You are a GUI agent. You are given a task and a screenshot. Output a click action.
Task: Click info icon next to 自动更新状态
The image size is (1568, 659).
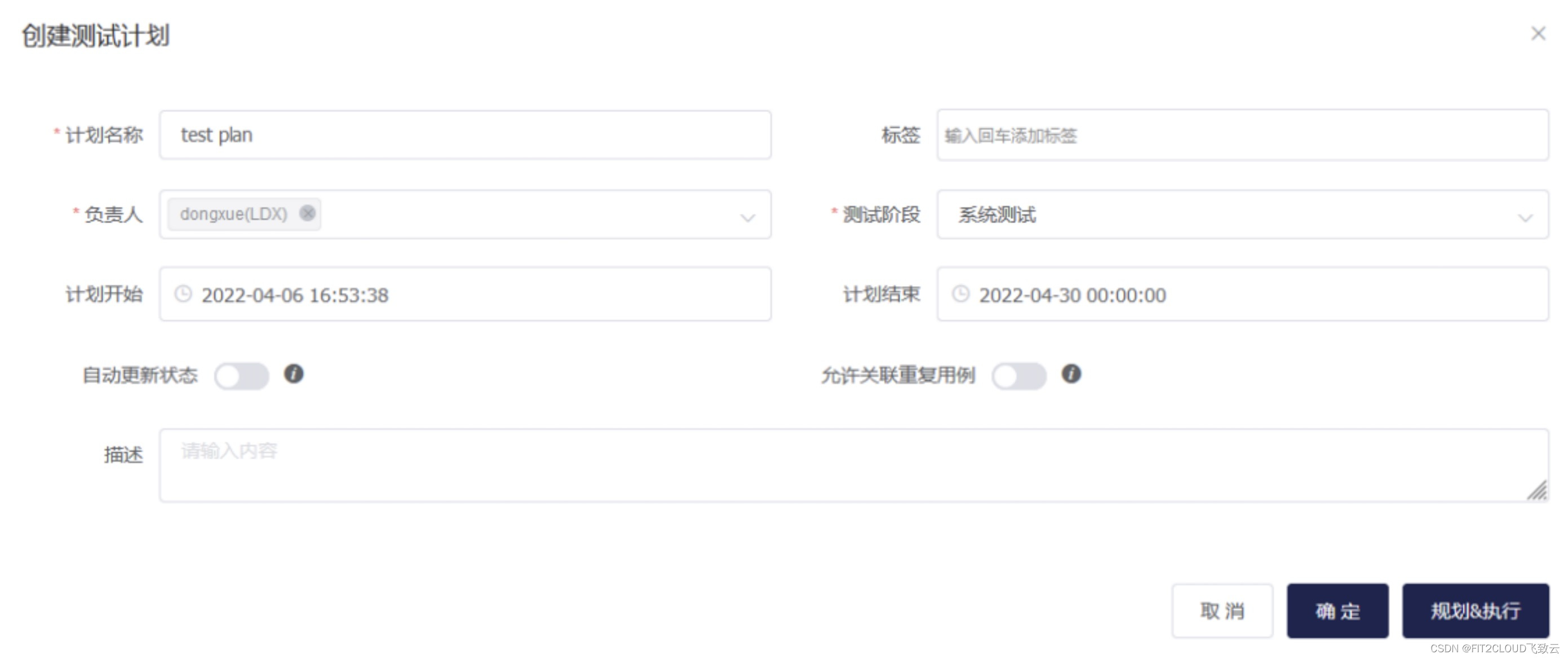[294, 373]
